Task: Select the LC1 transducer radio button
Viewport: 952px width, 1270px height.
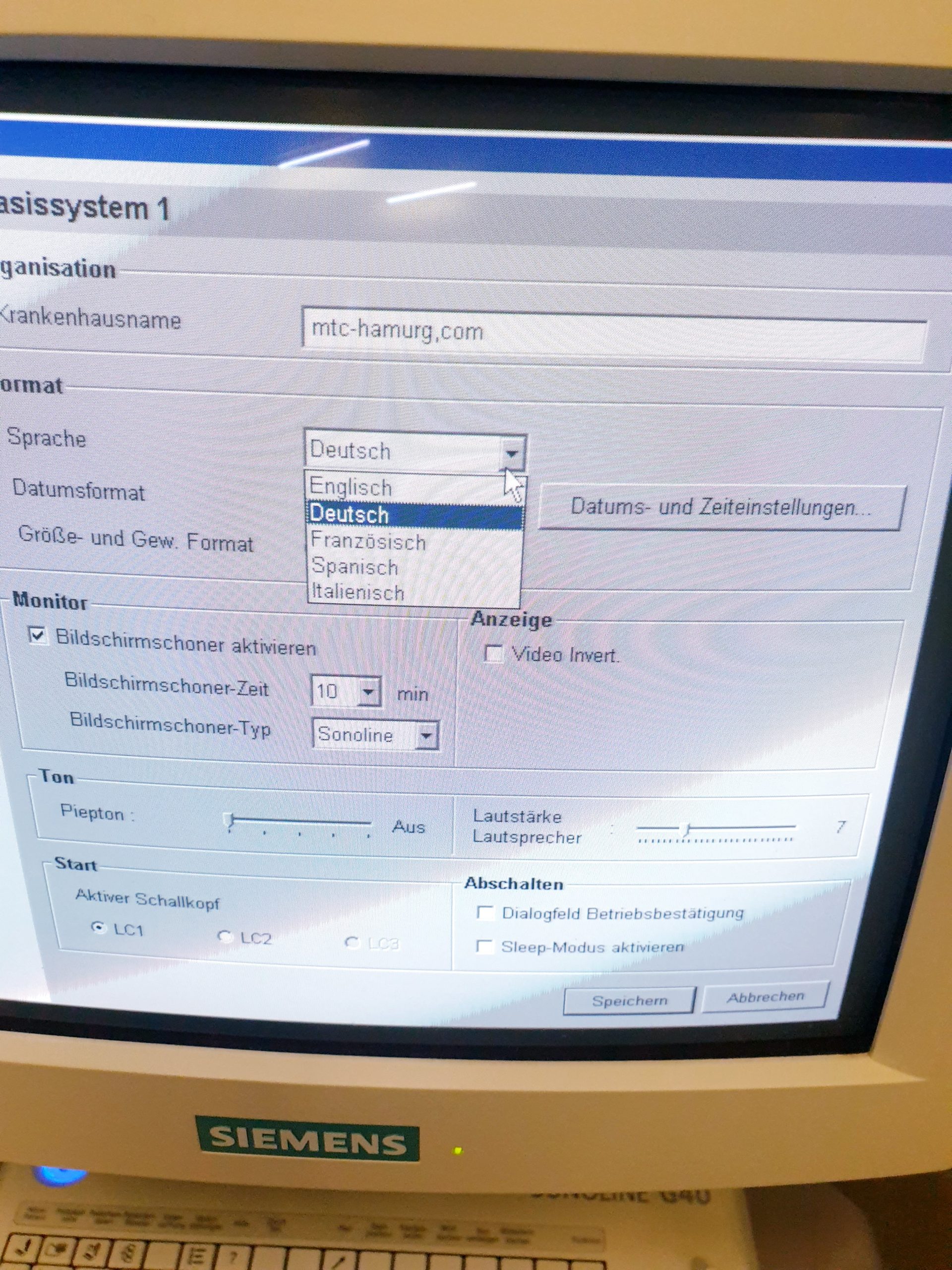Action: [99, 928]
